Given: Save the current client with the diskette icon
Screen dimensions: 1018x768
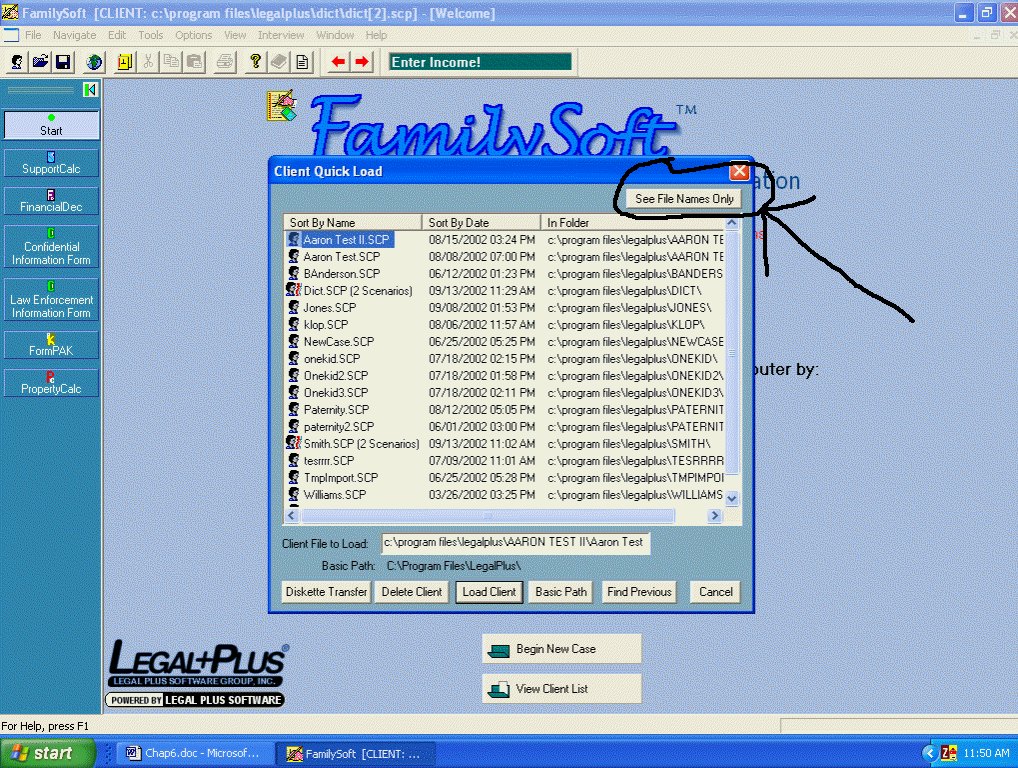Looking at the screenshot, I should [63, 61].
